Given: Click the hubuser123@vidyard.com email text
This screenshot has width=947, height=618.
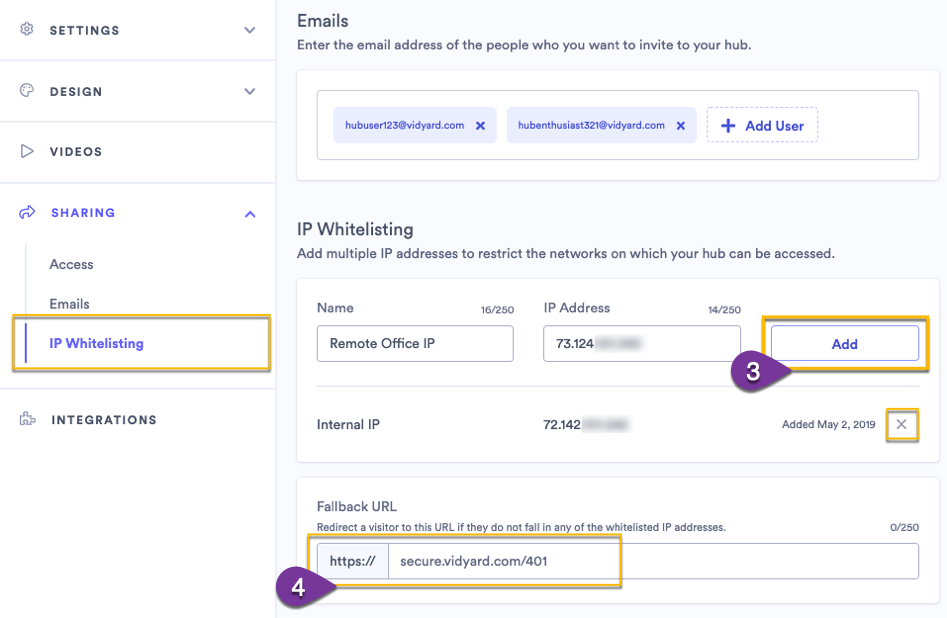Looking at the screenshot, I should (x=405, y=125).
